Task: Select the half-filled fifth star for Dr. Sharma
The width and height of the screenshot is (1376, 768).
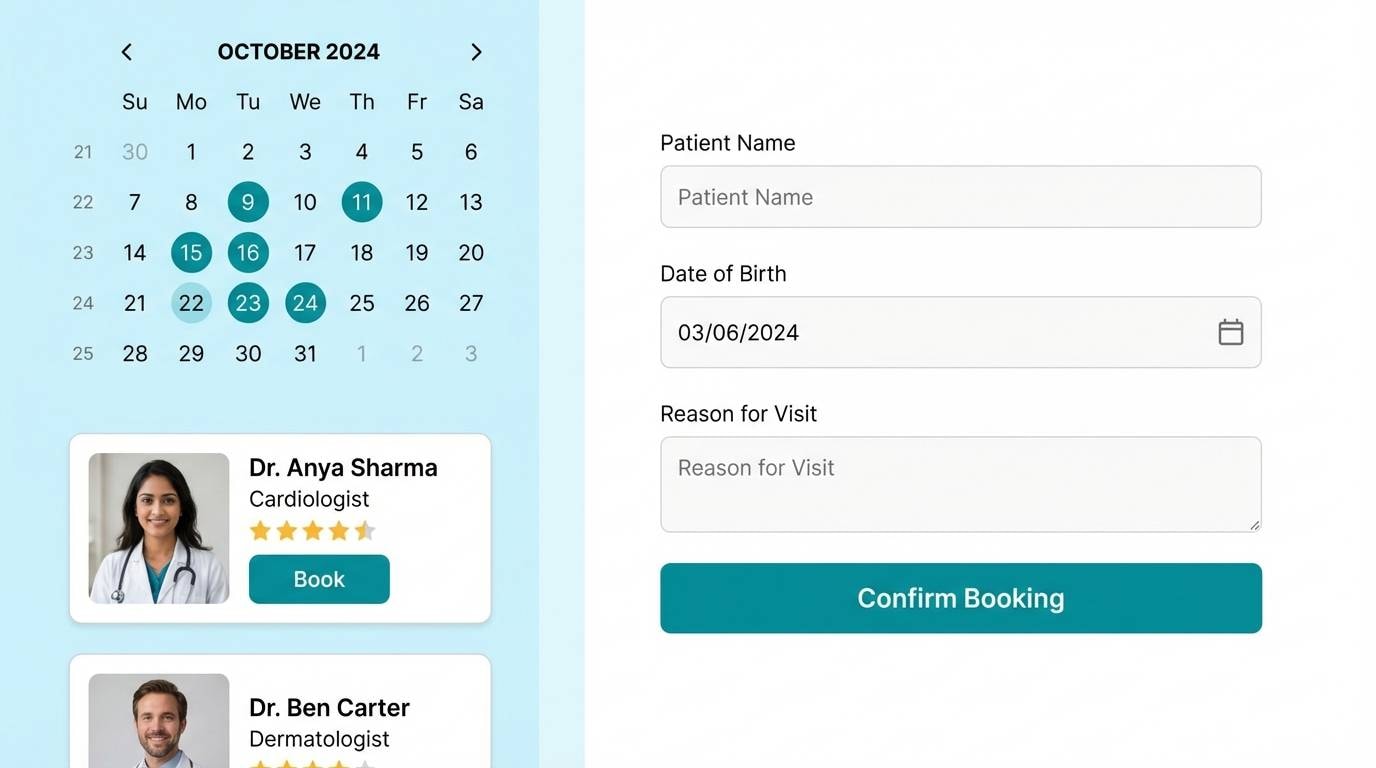Action: (364, 530)
